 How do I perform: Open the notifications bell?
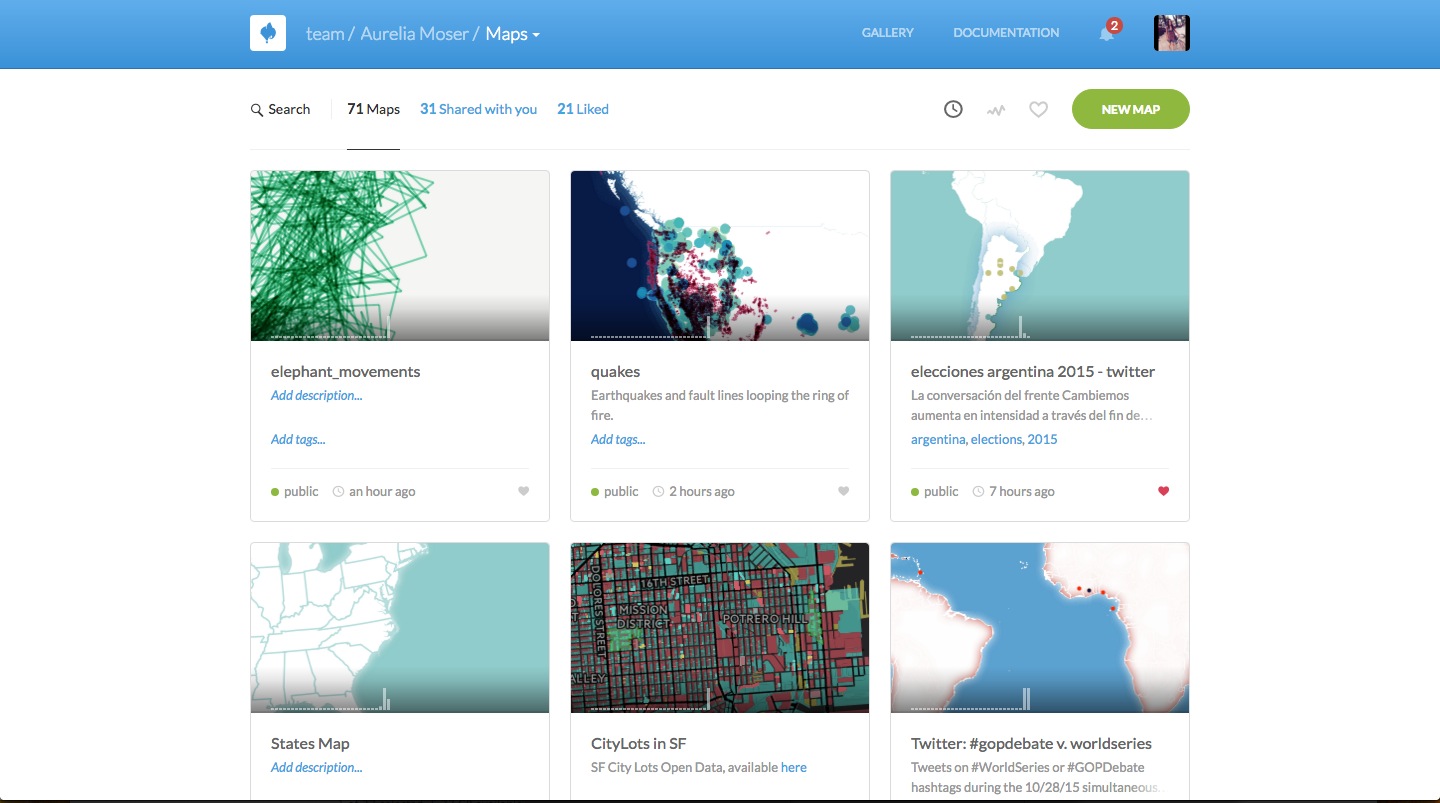(x=1106, y=34)
